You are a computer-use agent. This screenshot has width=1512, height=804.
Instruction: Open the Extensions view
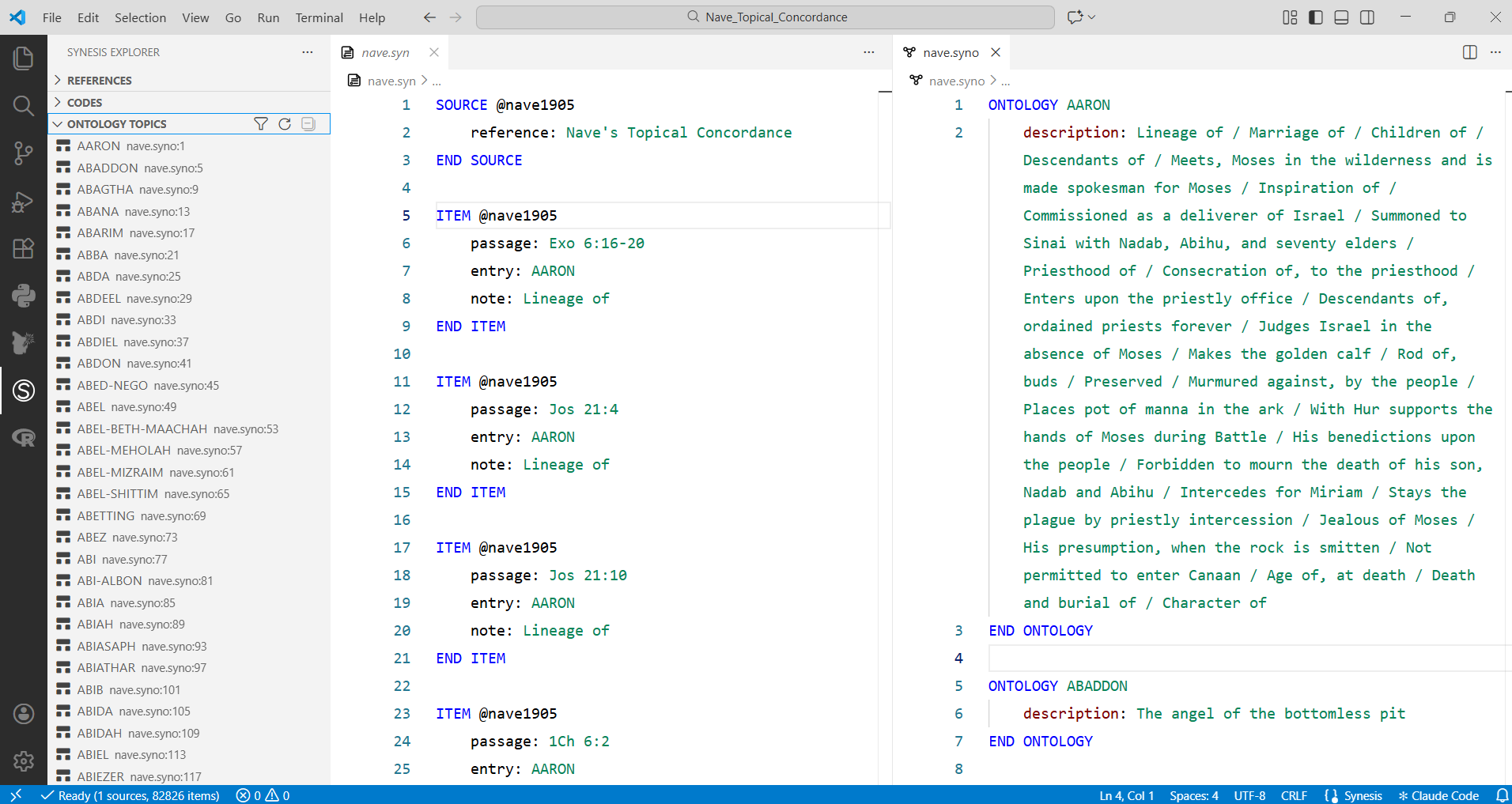24,248
